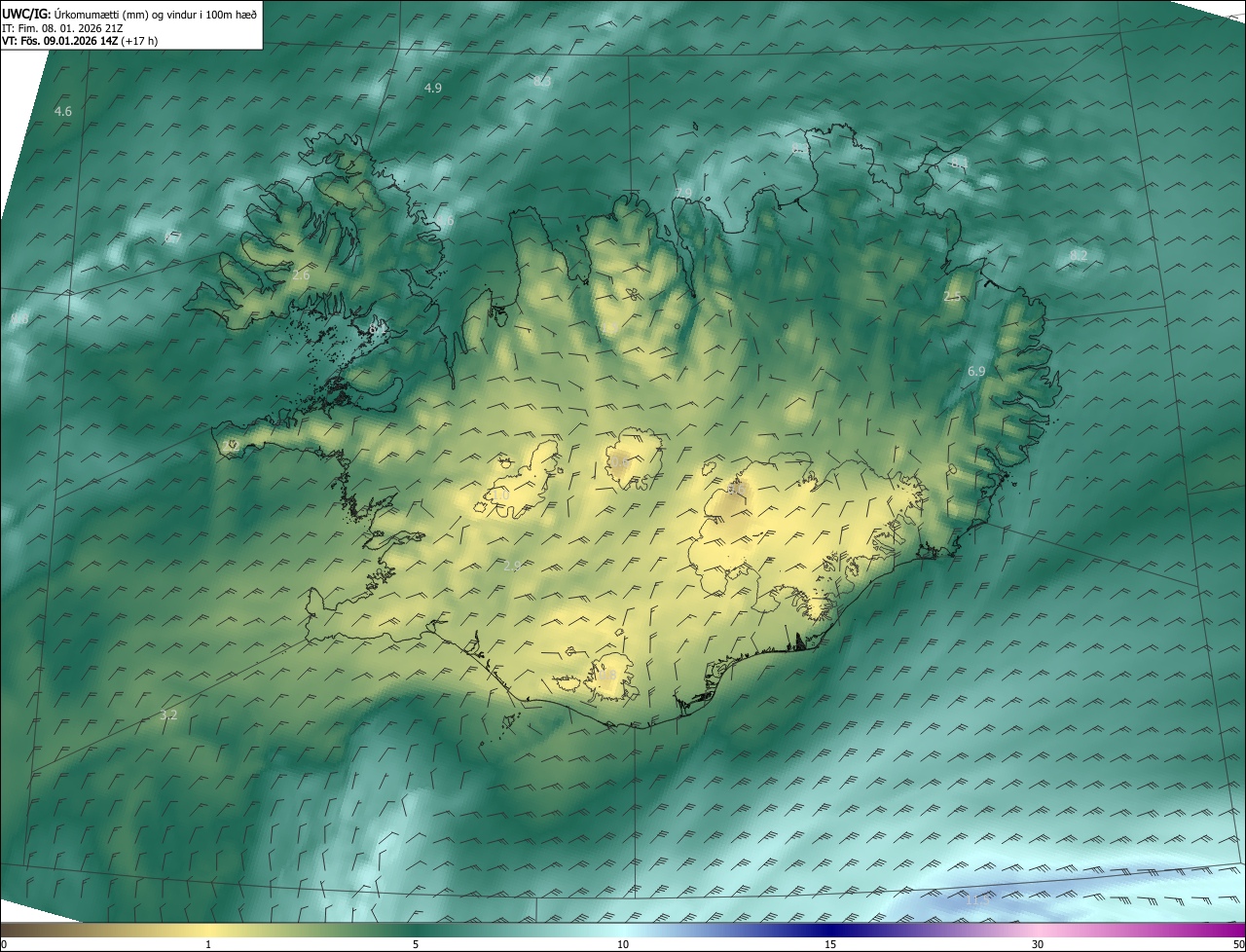The image size is (1246, 952).
Task: Click the color scale tick label 0
Action: click(x=4, y=944)
